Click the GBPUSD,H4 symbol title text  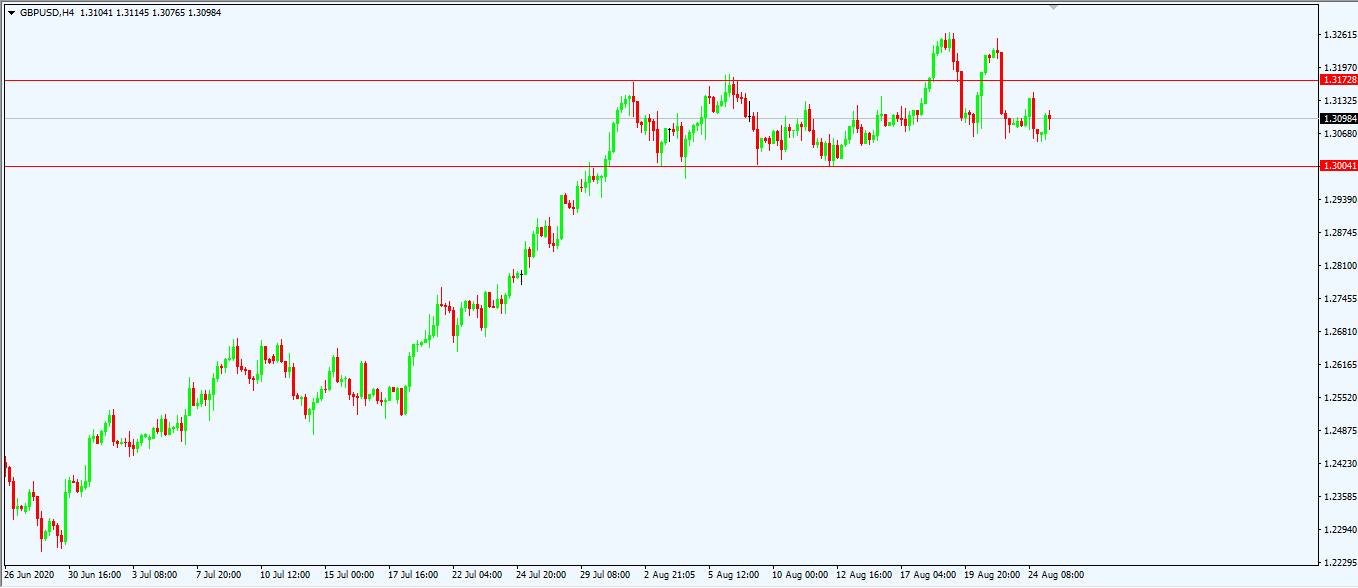pyautogui.click(x=47, y=12)
